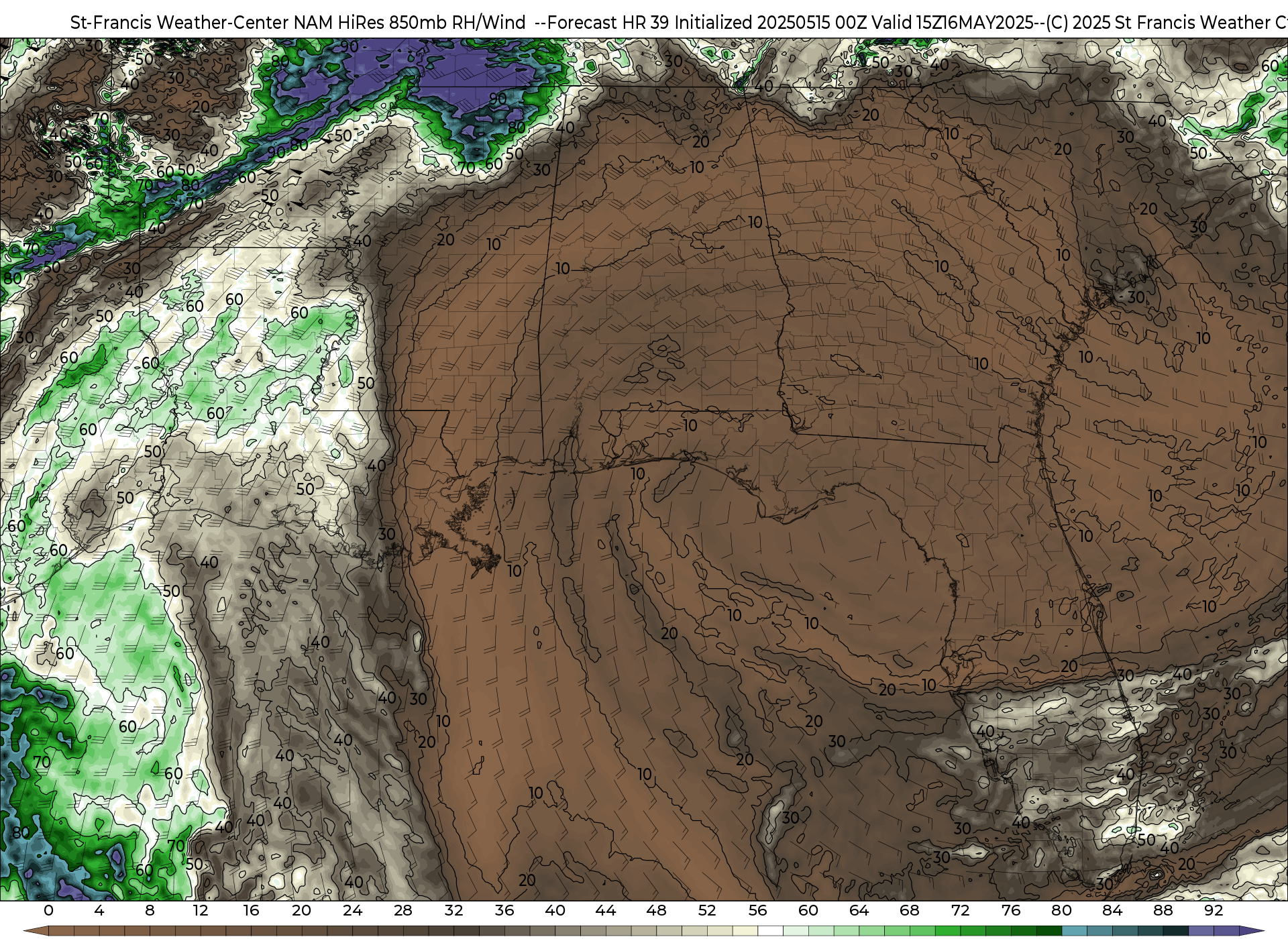Screen dimensions: 1288x939
Task: Click the colorbar tick label '72'
Action: 960,910
